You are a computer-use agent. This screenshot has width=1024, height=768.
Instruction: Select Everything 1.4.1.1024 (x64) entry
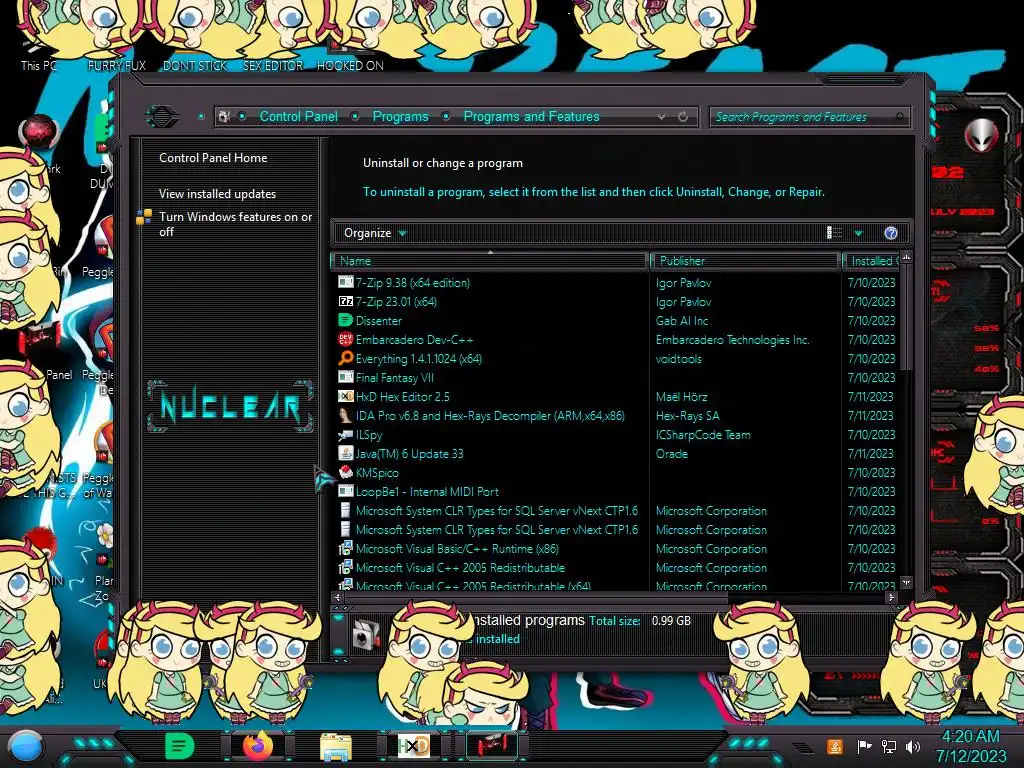(x=419, y=359)
